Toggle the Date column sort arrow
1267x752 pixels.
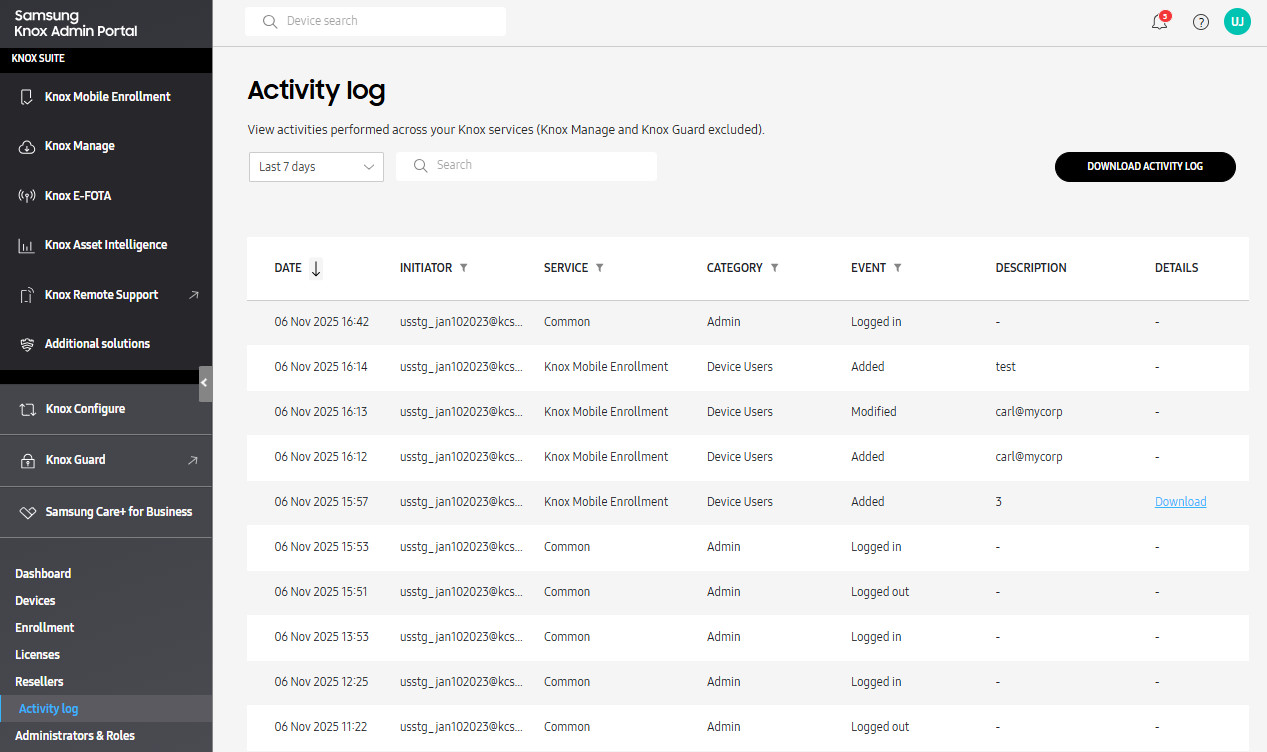(316, 268)
